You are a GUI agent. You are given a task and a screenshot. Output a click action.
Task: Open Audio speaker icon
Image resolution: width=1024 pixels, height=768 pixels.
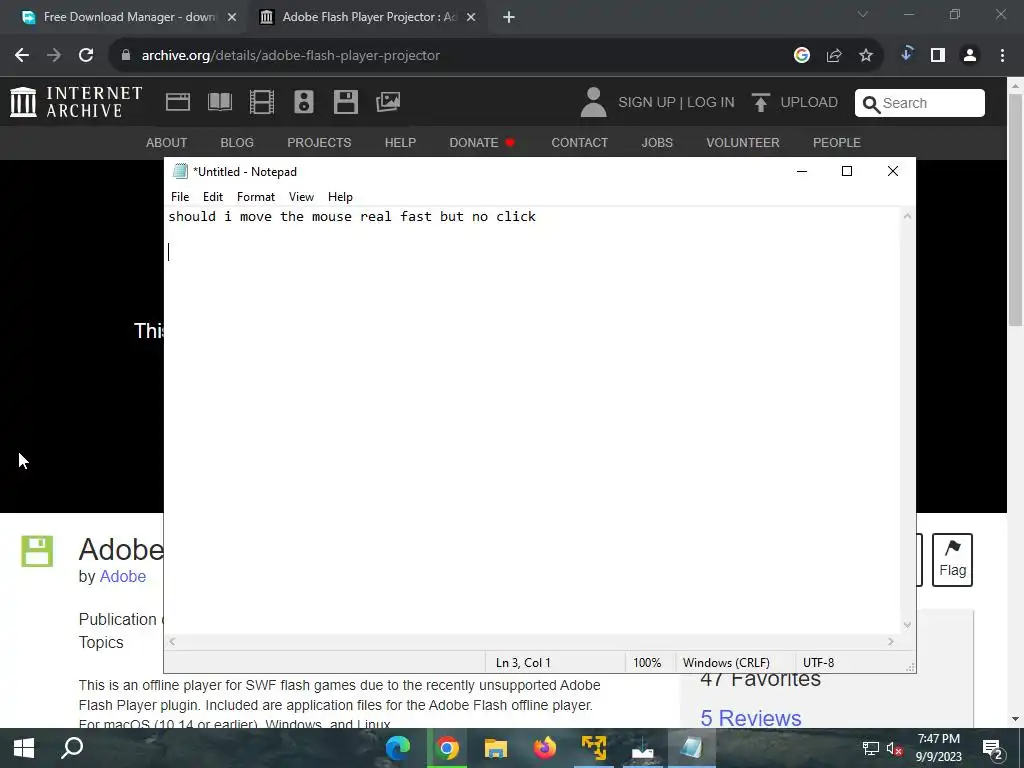(x=304, y=102)
